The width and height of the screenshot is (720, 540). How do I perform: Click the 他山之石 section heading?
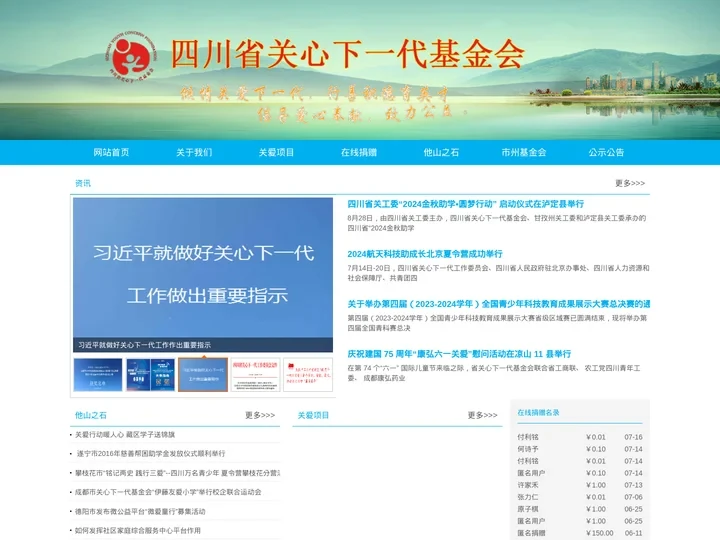[90, 415]
